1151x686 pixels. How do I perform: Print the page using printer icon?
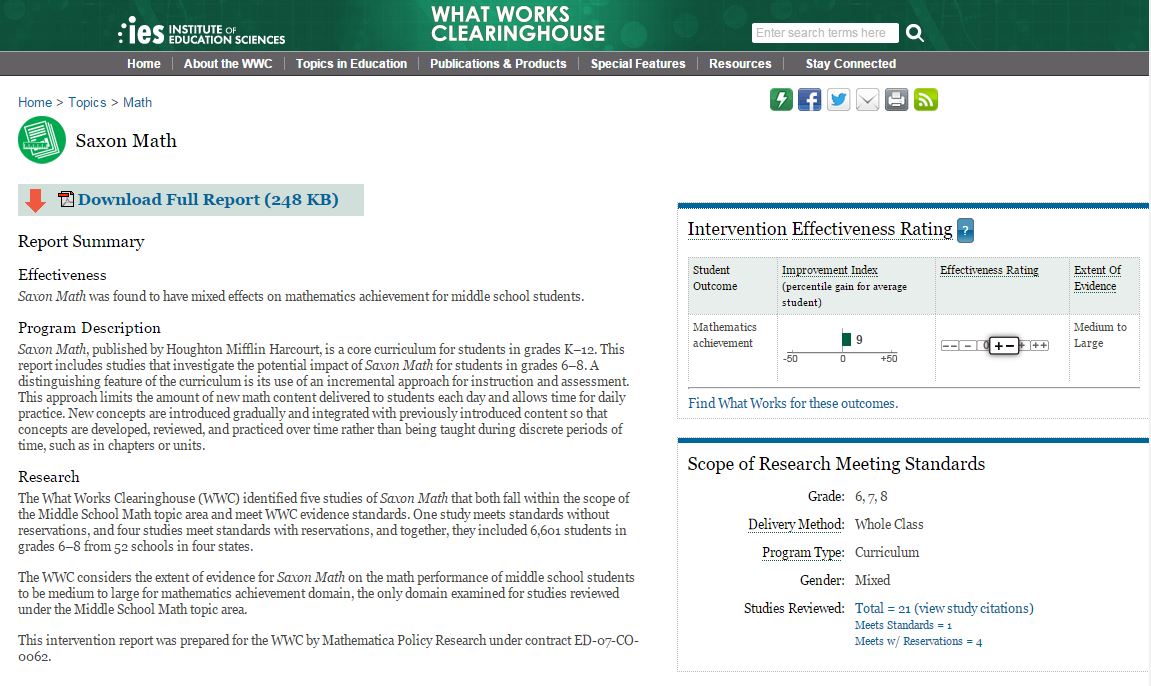[x=897, y=100]
